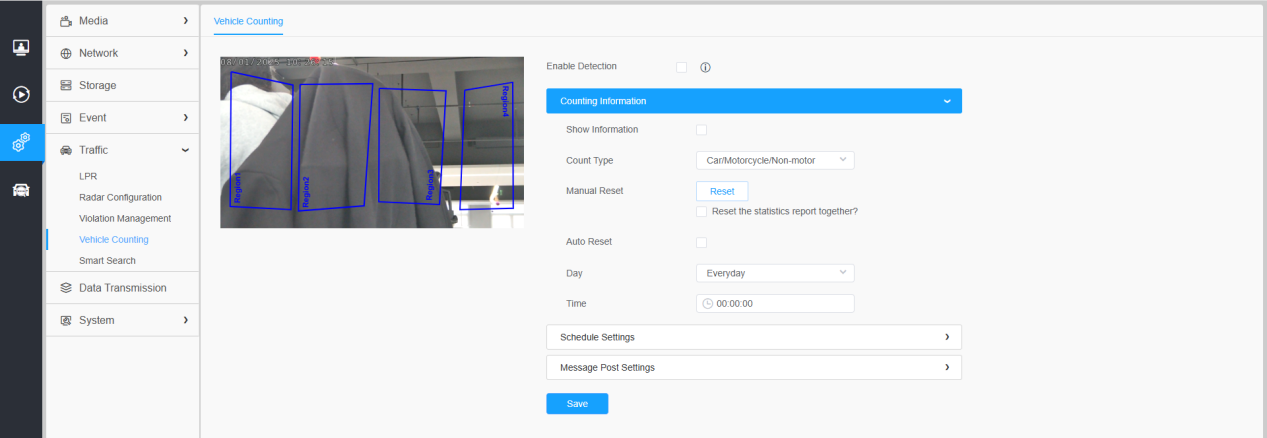Click the Save button

pyautogui.click(x=577, y=404)
